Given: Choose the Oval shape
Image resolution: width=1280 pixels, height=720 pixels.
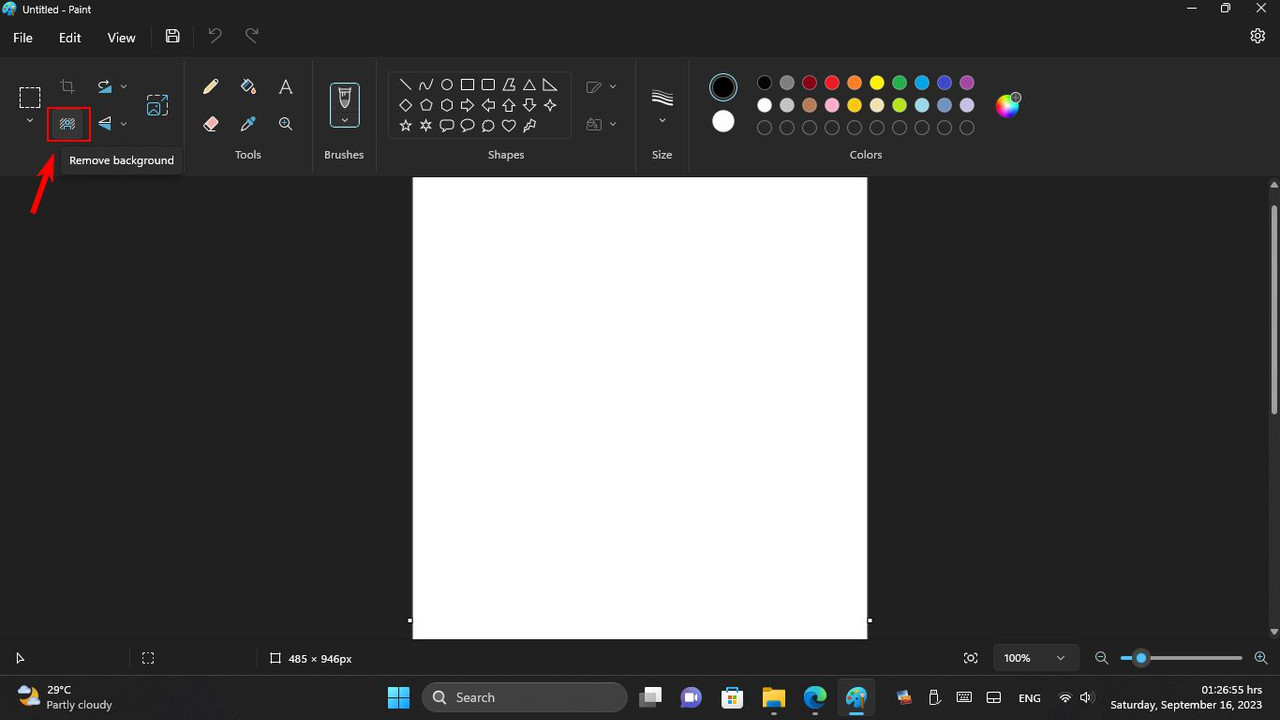Looking at the screenshot, I should tap(447, 85).
